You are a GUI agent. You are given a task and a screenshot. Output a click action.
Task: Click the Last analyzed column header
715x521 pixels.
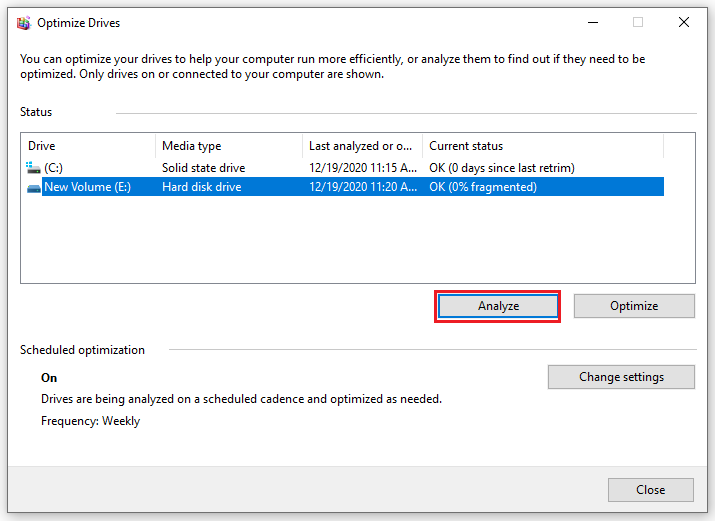pos(362,146)
